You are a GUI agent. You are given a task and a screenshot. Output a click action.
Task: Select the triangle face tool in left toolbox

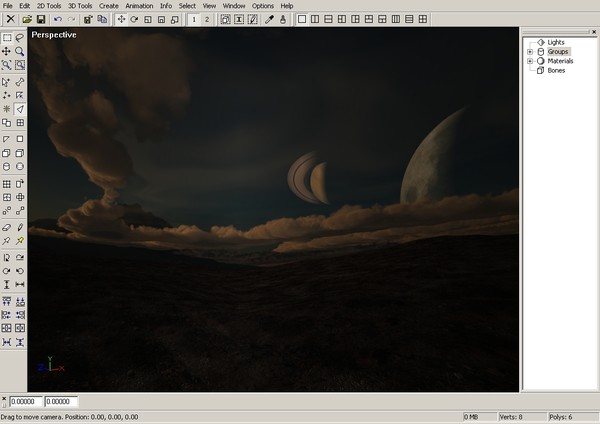click(x=20, y=109)
